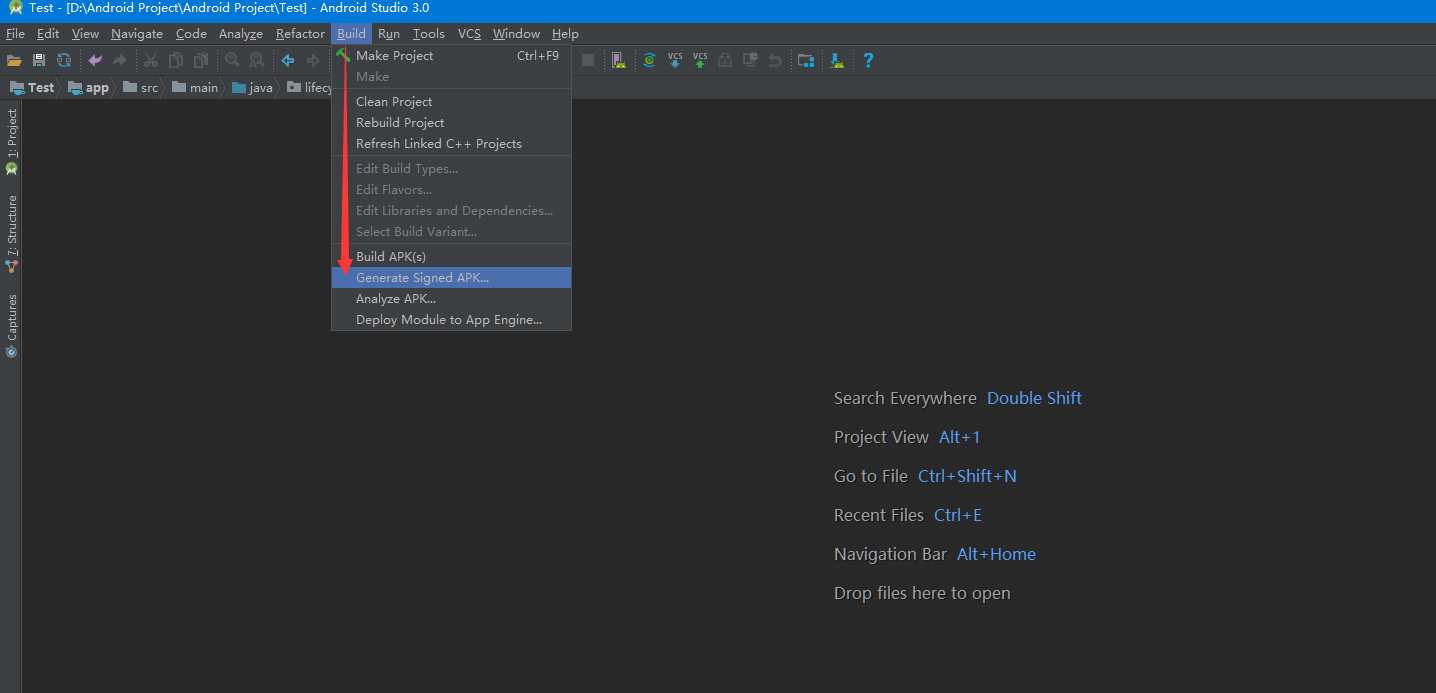
Task: Click the Synchronize toolbar icon
Action: (x=64, y=60)
